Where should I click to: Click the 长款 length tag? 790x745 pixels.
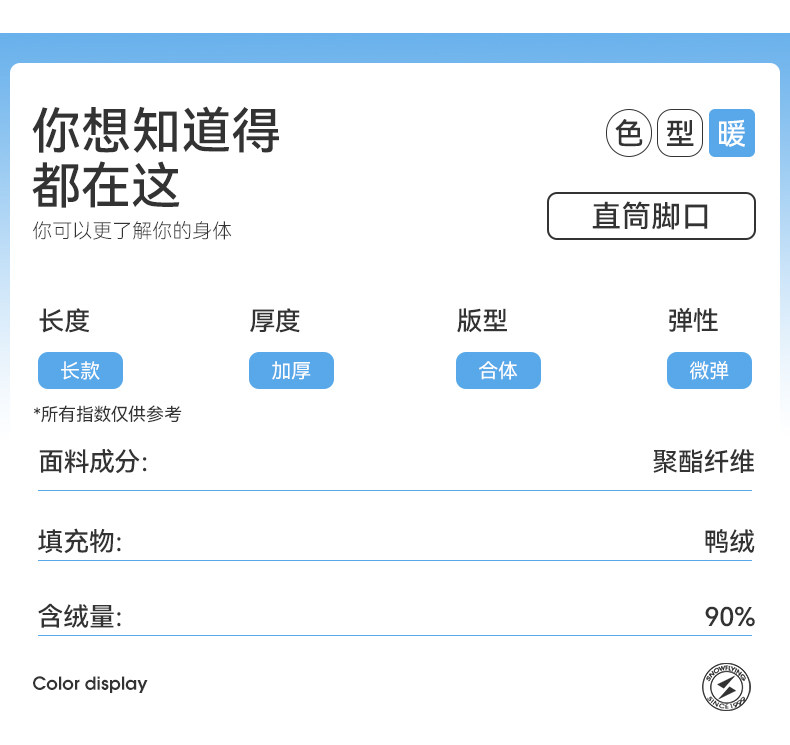[80, 371]
